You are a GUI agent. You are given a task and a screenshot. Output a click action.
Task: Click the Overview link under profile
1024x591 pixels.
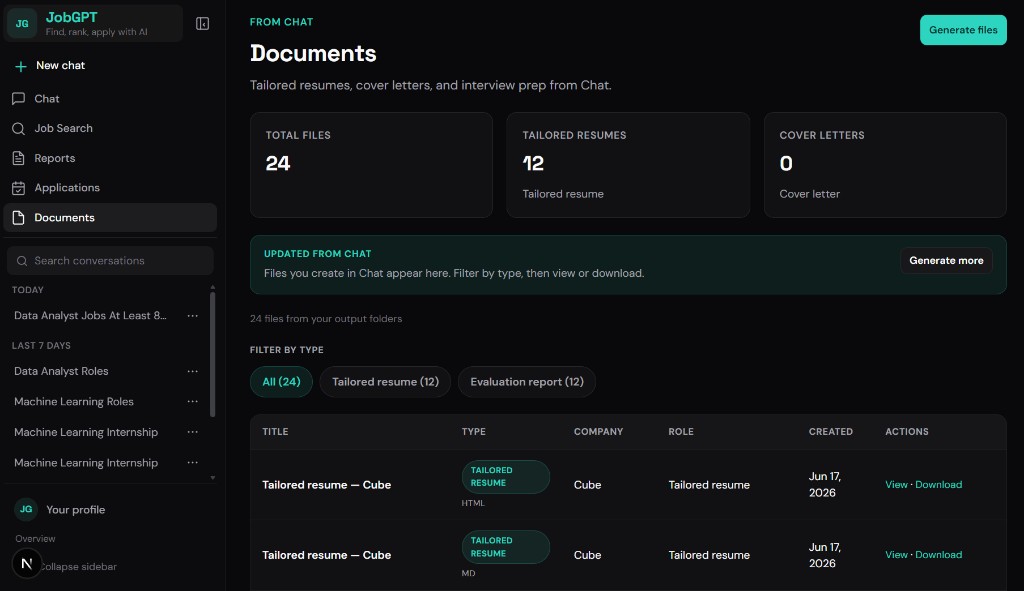[35, 539]
